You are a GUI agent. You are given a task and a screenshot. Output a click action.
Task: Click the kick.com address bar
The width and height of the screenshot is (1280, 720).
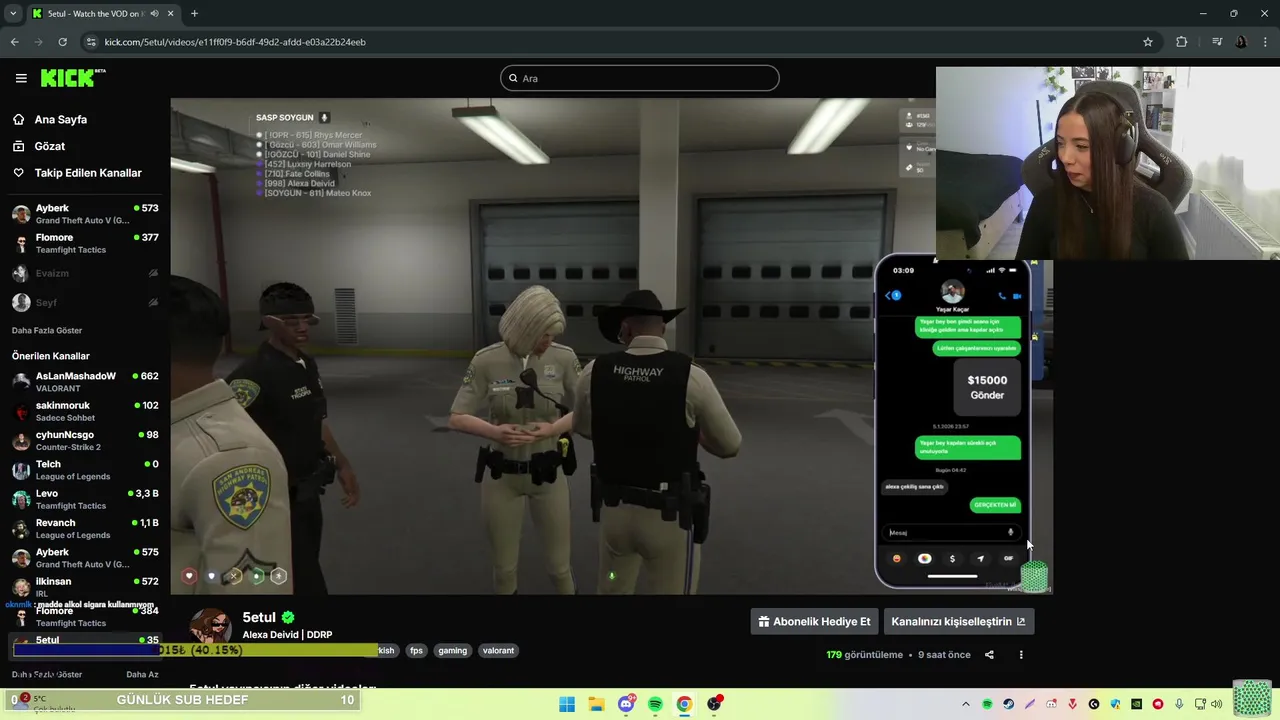pyautogui.click(x=620, y=42)
